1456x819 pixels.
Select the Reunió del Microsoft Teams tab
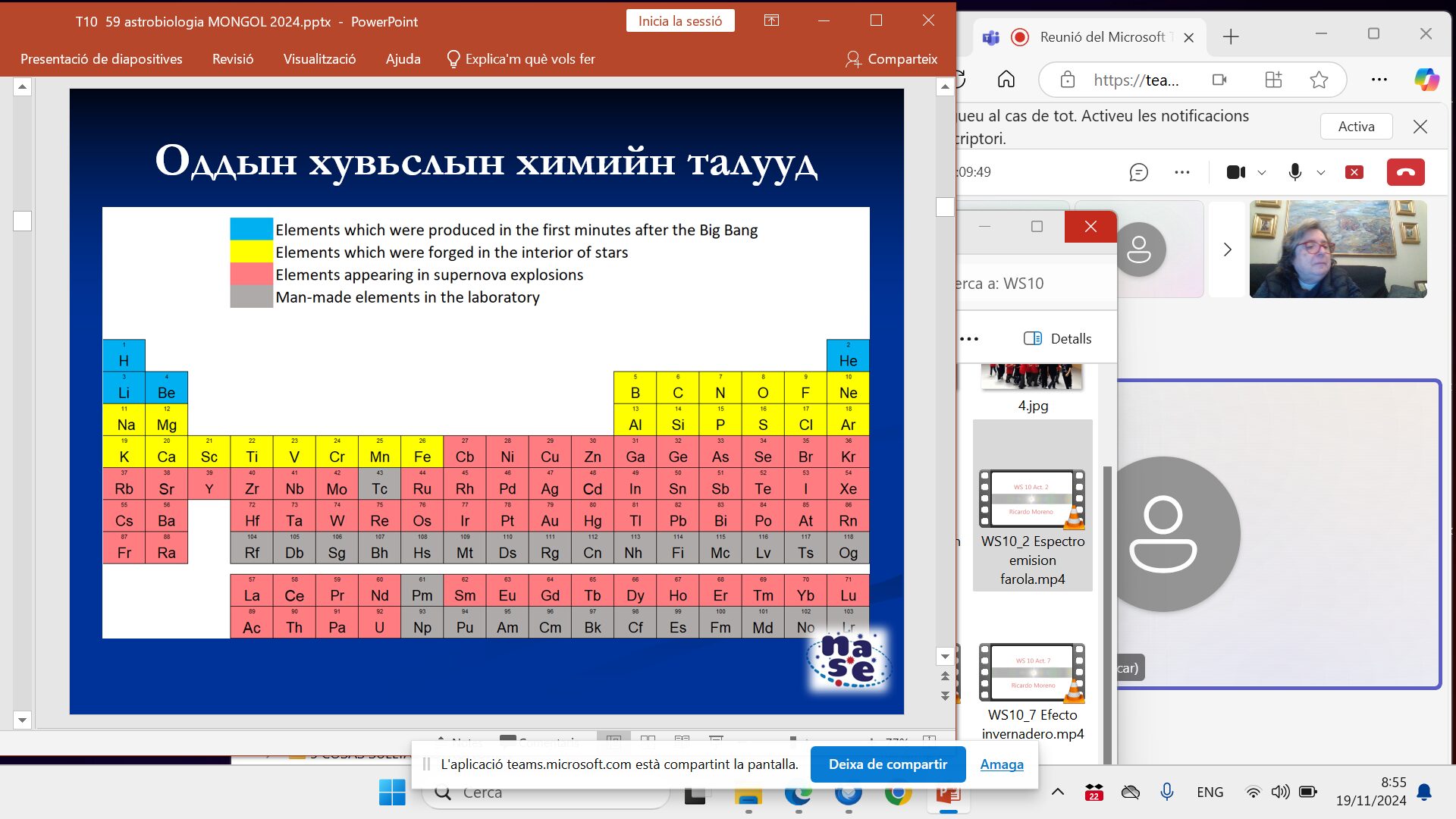tap(1088, 37)
